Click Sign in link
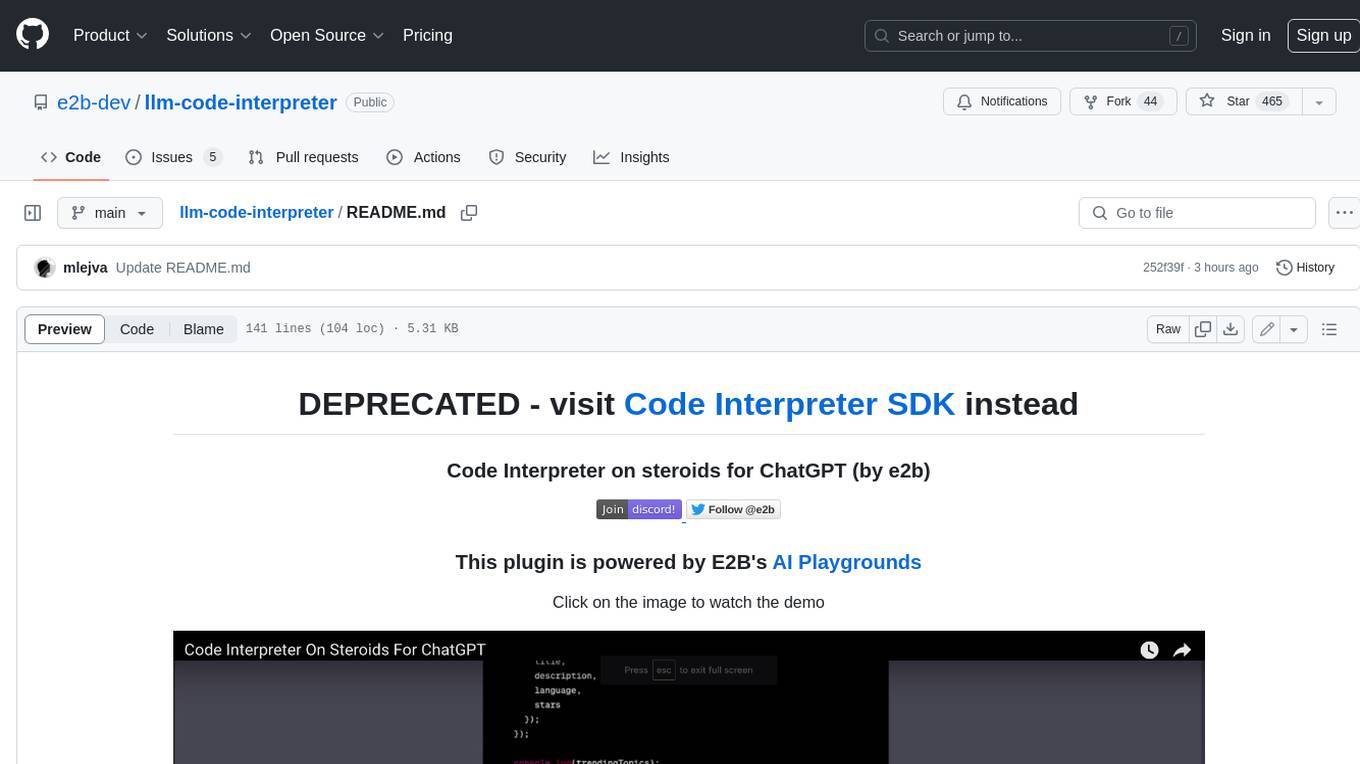1360x764 pixels. 1245,35
